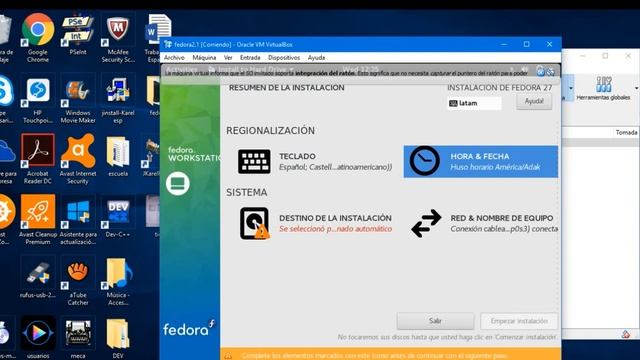The height and width of the screenshot is (360, 640).
Task: Click the Tomada column header in VirtualBox Manager
Action: click(x=626, y=132)
